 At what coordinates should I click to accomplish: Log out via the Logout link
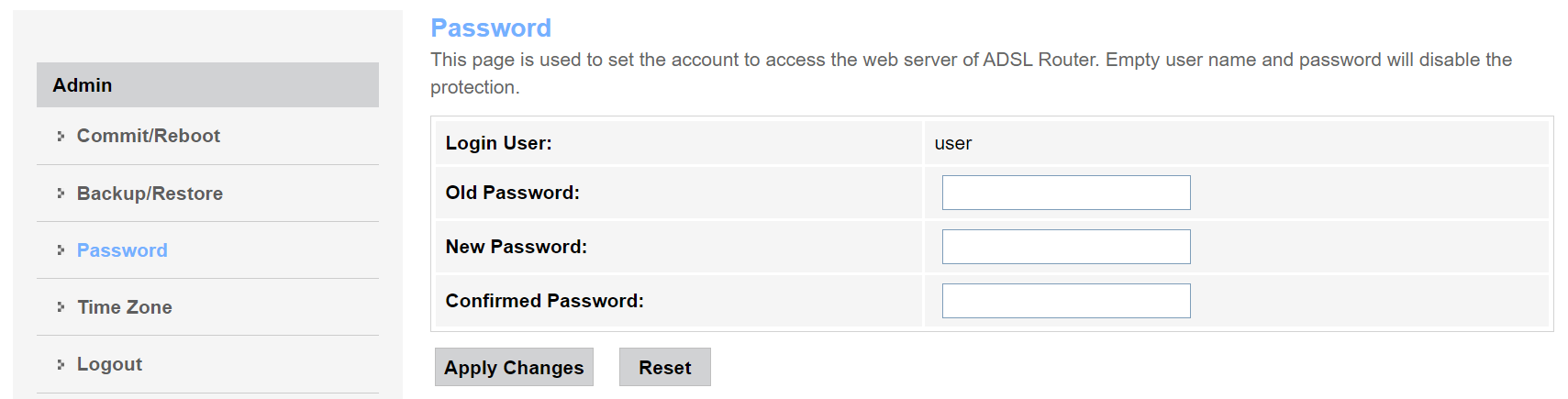109,364
